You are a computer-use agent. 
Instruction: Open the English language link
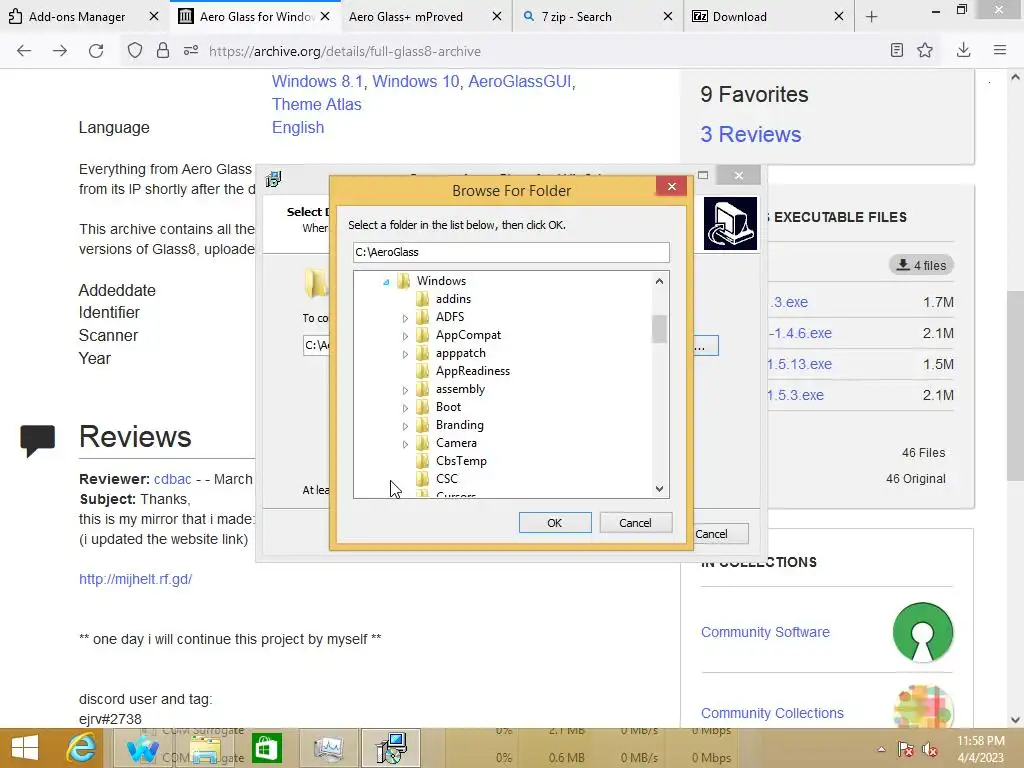298,127
